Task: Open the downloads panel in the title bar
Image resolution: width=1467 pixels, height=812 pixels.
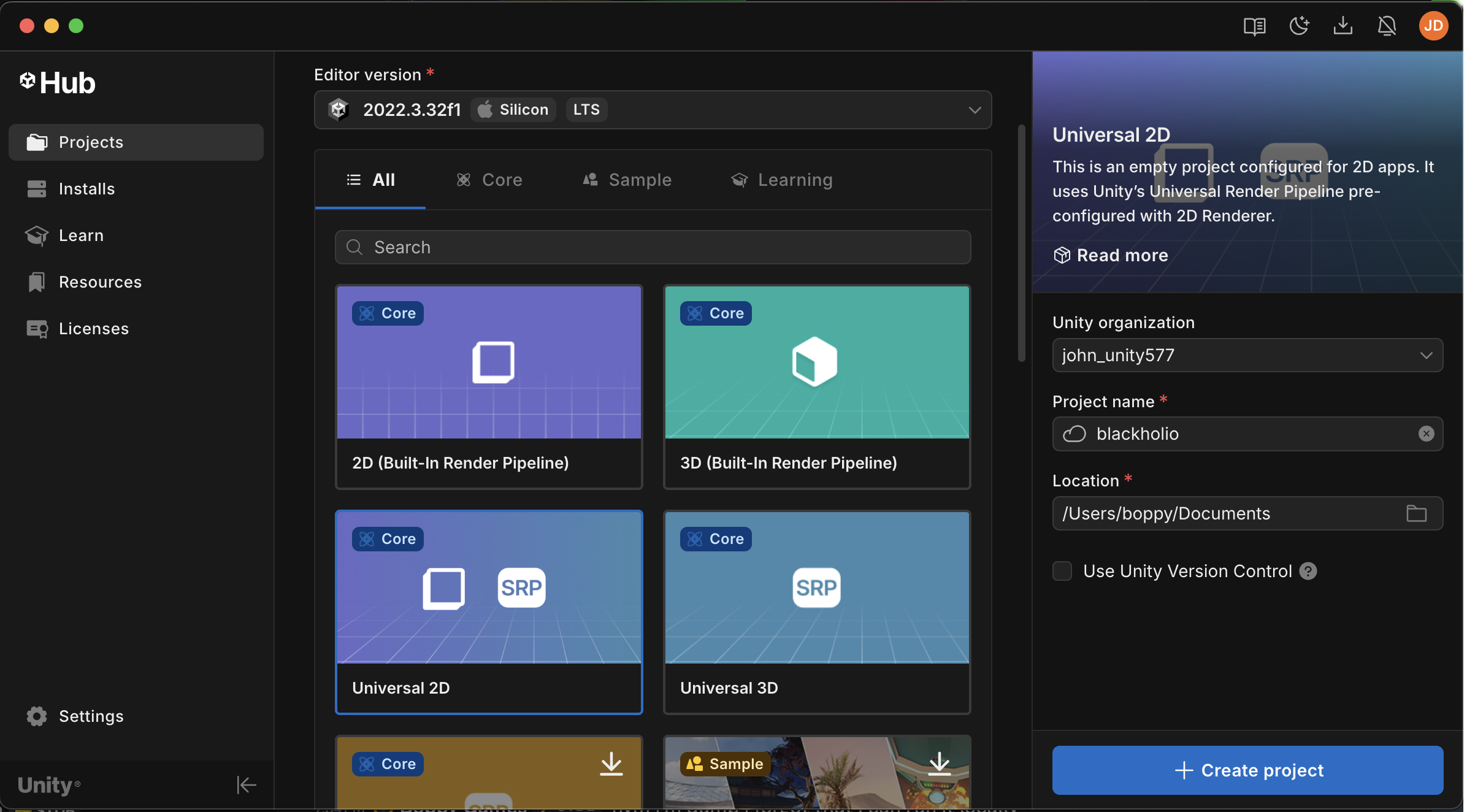Action: pyautogui.click(x=1343, y=26)
